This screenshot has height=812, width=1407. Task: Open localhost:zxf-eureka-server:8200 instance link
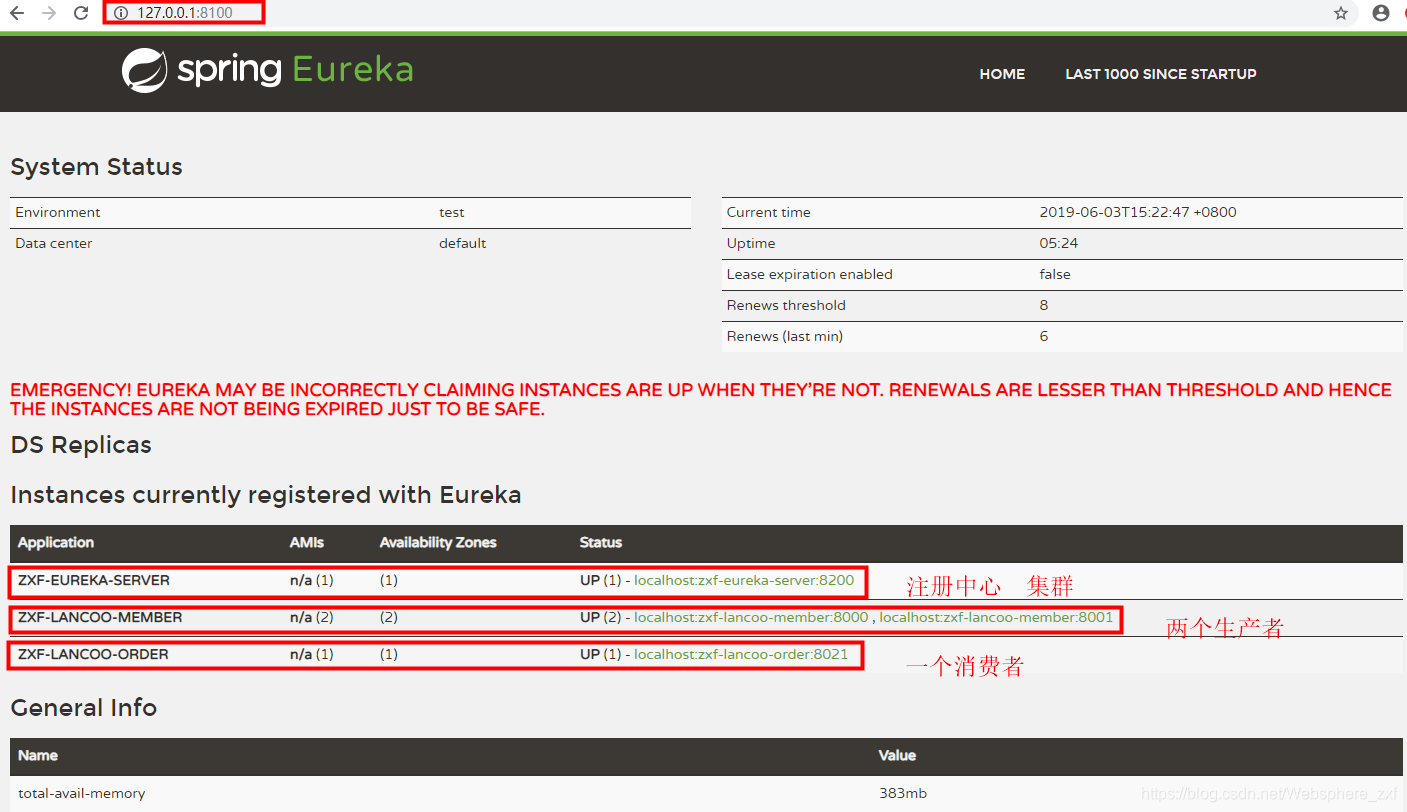pyautogui.click(x=744, y=580)
